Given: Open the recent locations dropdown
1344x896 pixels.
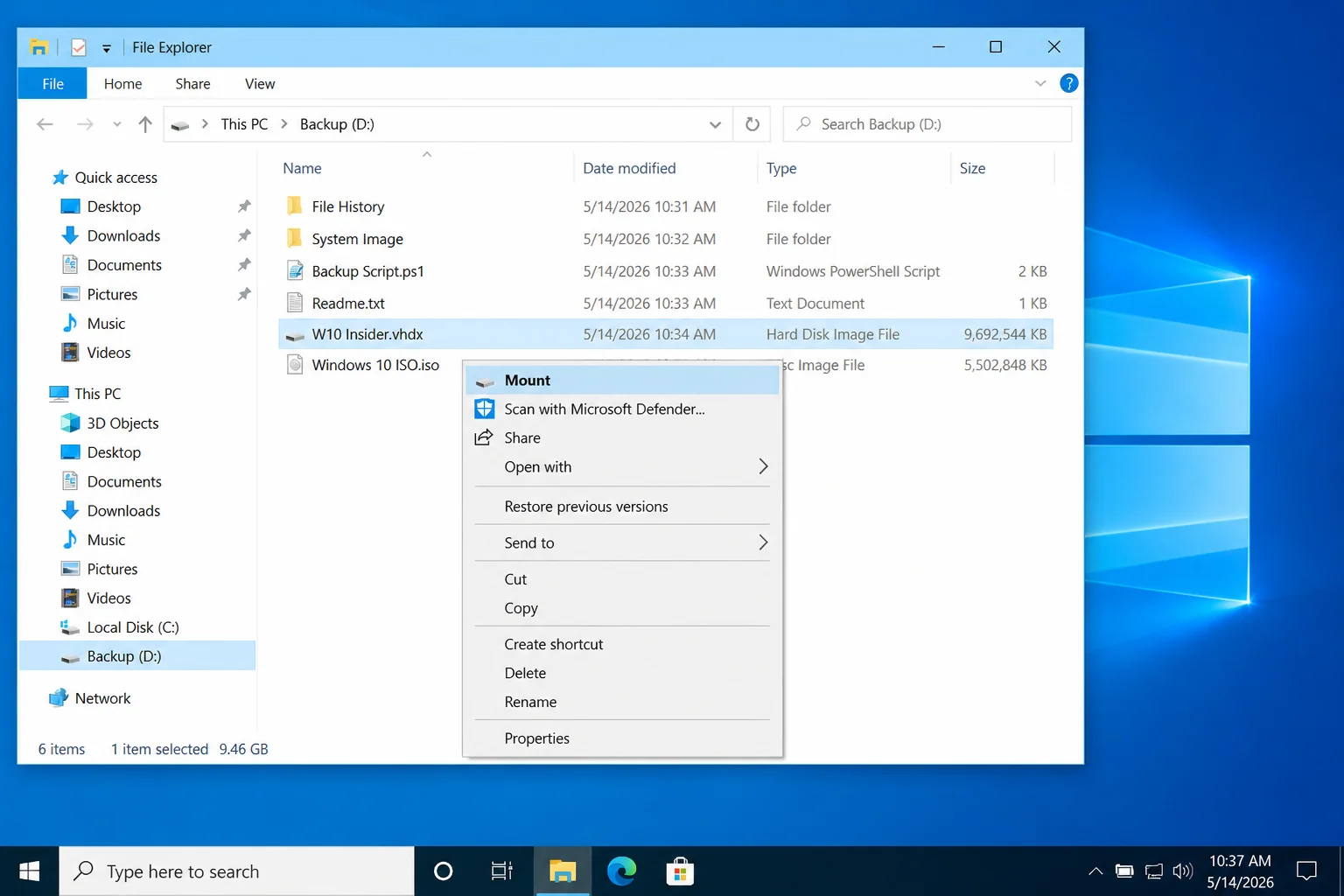Looking at the screenshot, I should point(117,124).
